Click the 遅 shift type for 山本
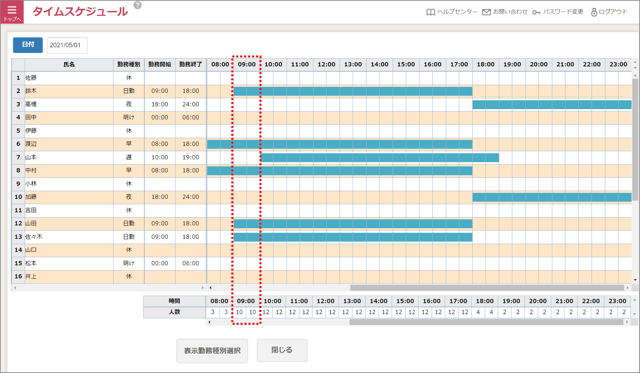640x373 pixels. 129,157
